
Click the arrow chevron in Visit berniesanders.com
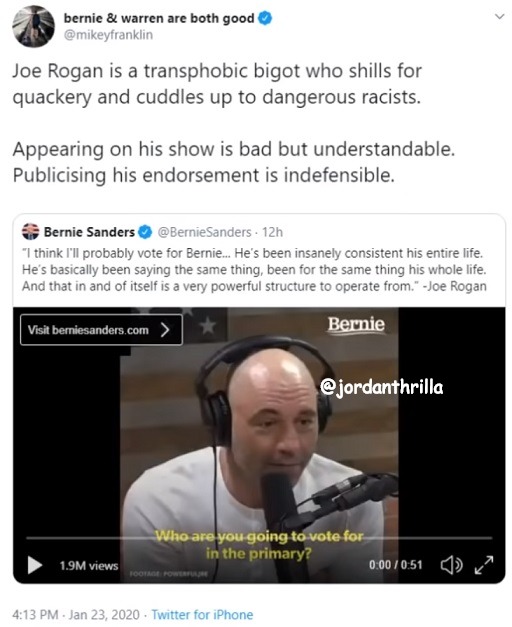(165, 330)
